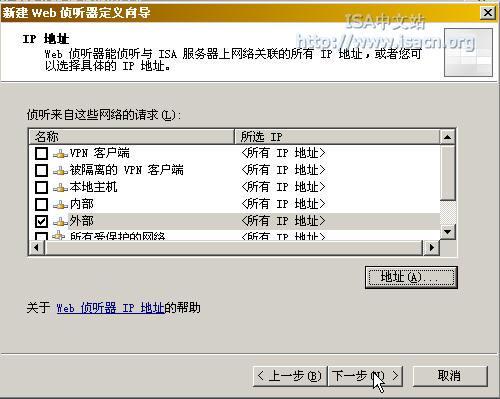Uncheck the 外部 network checkbox
Viewport: 500px width, 399px height.
click(41, 221)
